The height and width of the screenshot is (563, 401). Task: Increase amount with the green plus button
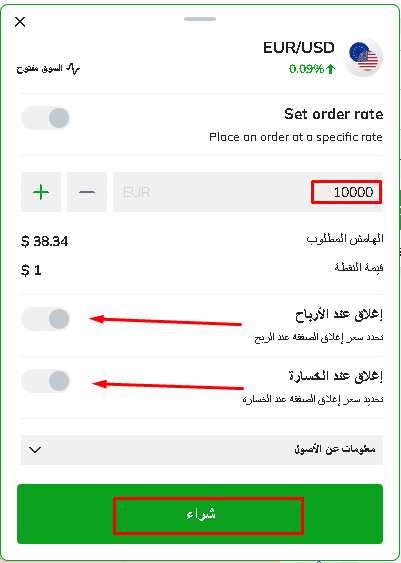click(x=41, y=192)
